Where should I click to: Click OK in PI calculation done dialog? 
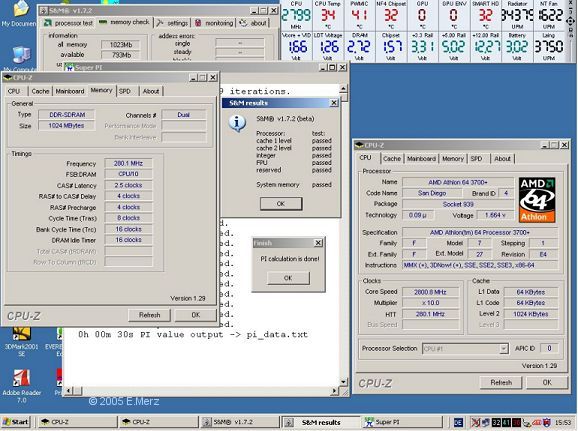(x=288, y=278)
